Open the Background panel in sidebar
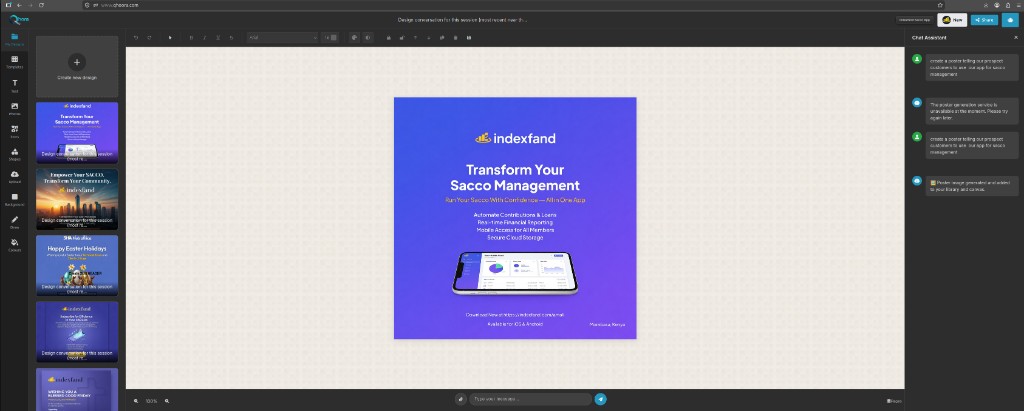 [14, 199]
